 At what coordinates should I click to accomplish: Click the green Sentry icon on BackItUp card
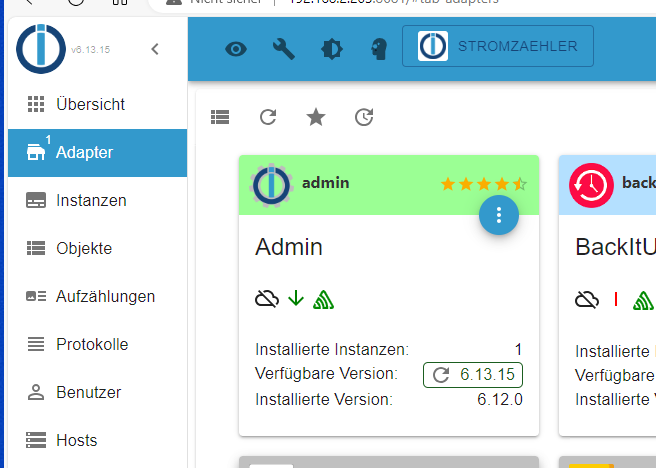click(643, 300)
